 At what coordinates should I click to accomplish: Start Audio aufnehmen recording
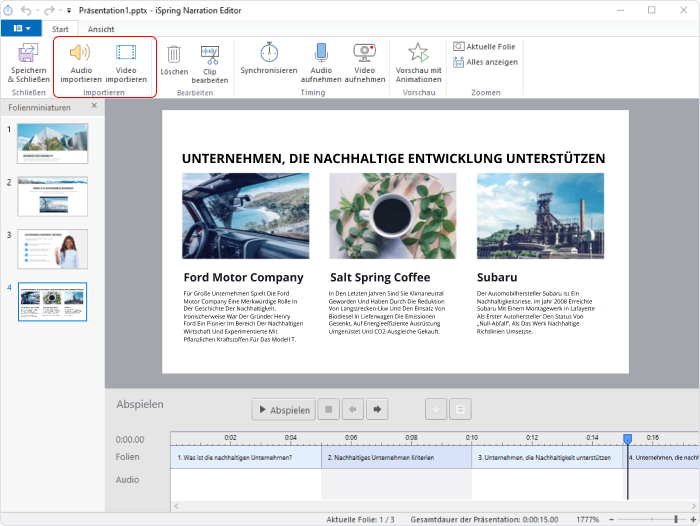(x=321, y=63)
